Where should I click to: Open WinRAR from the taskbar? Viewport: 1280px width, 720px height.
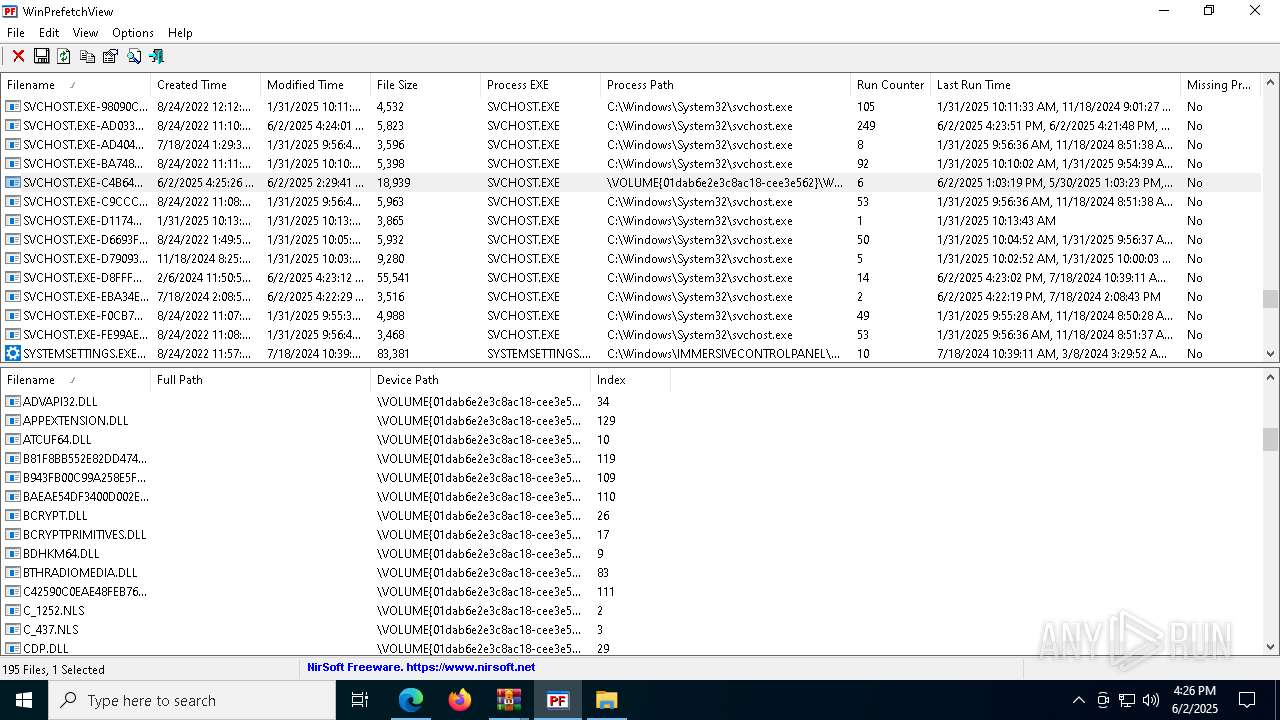tap(509, 700)
